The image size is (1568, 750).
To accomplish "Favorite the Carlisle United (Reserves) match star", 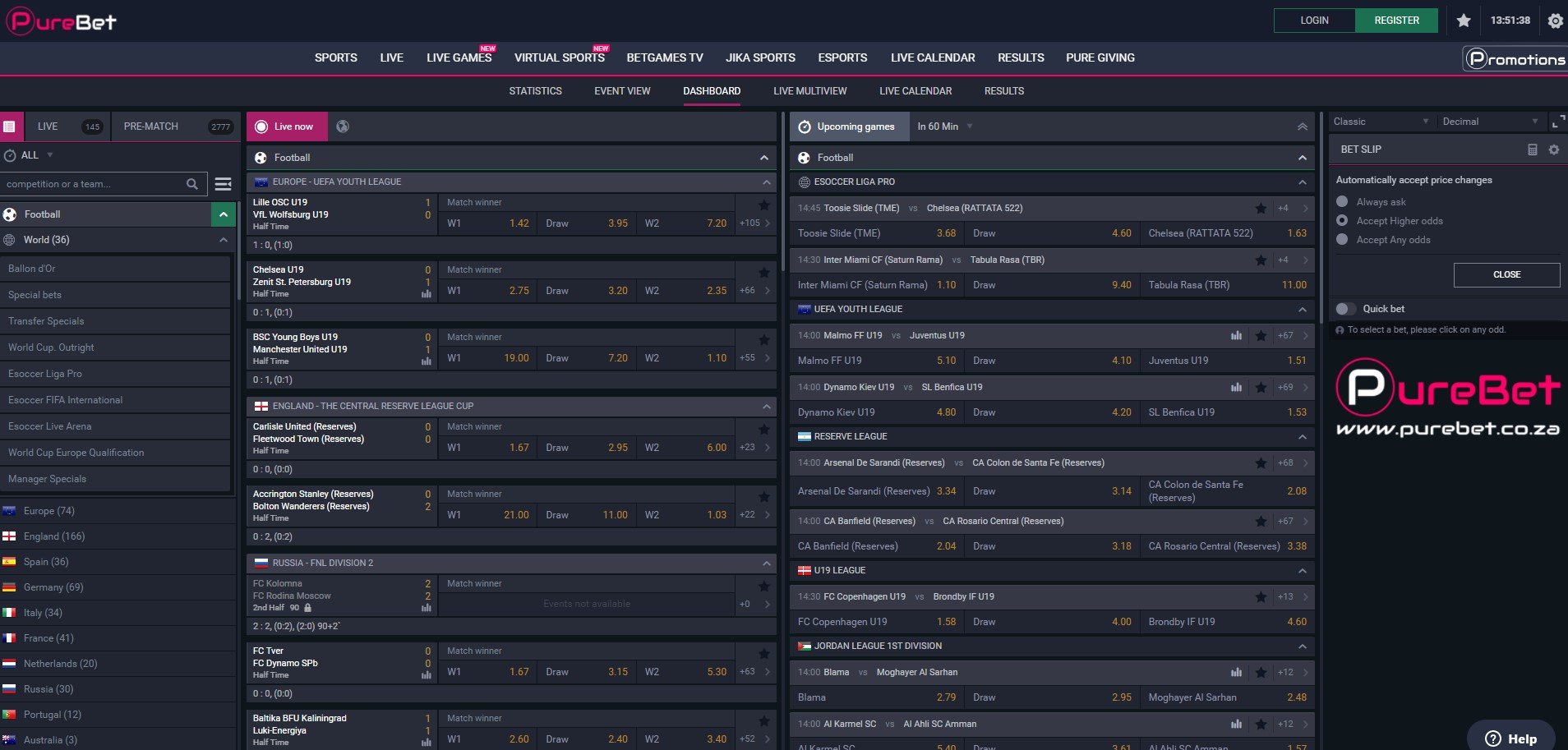I will tap(763, 430).
